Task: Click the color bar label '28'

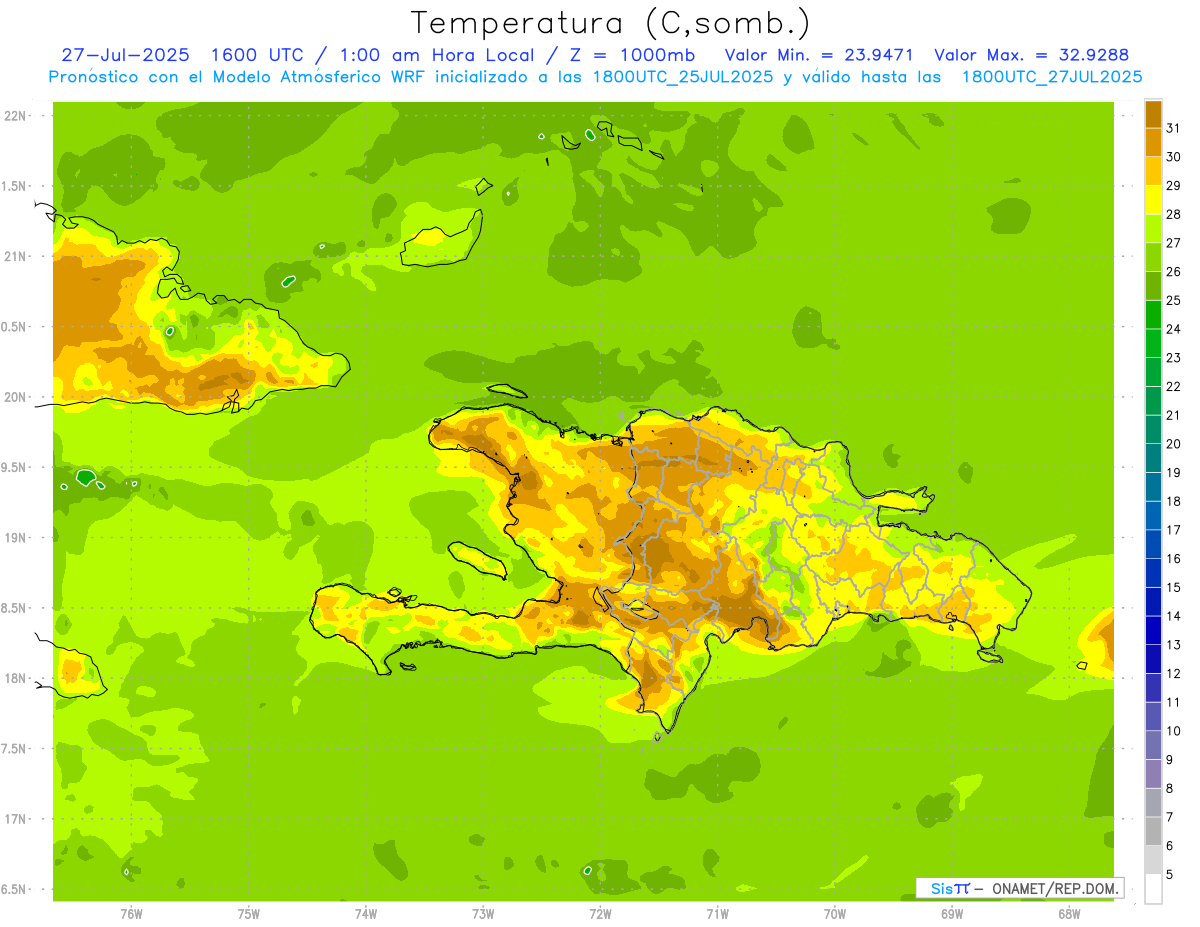Action: click(x=1173, y=214)
